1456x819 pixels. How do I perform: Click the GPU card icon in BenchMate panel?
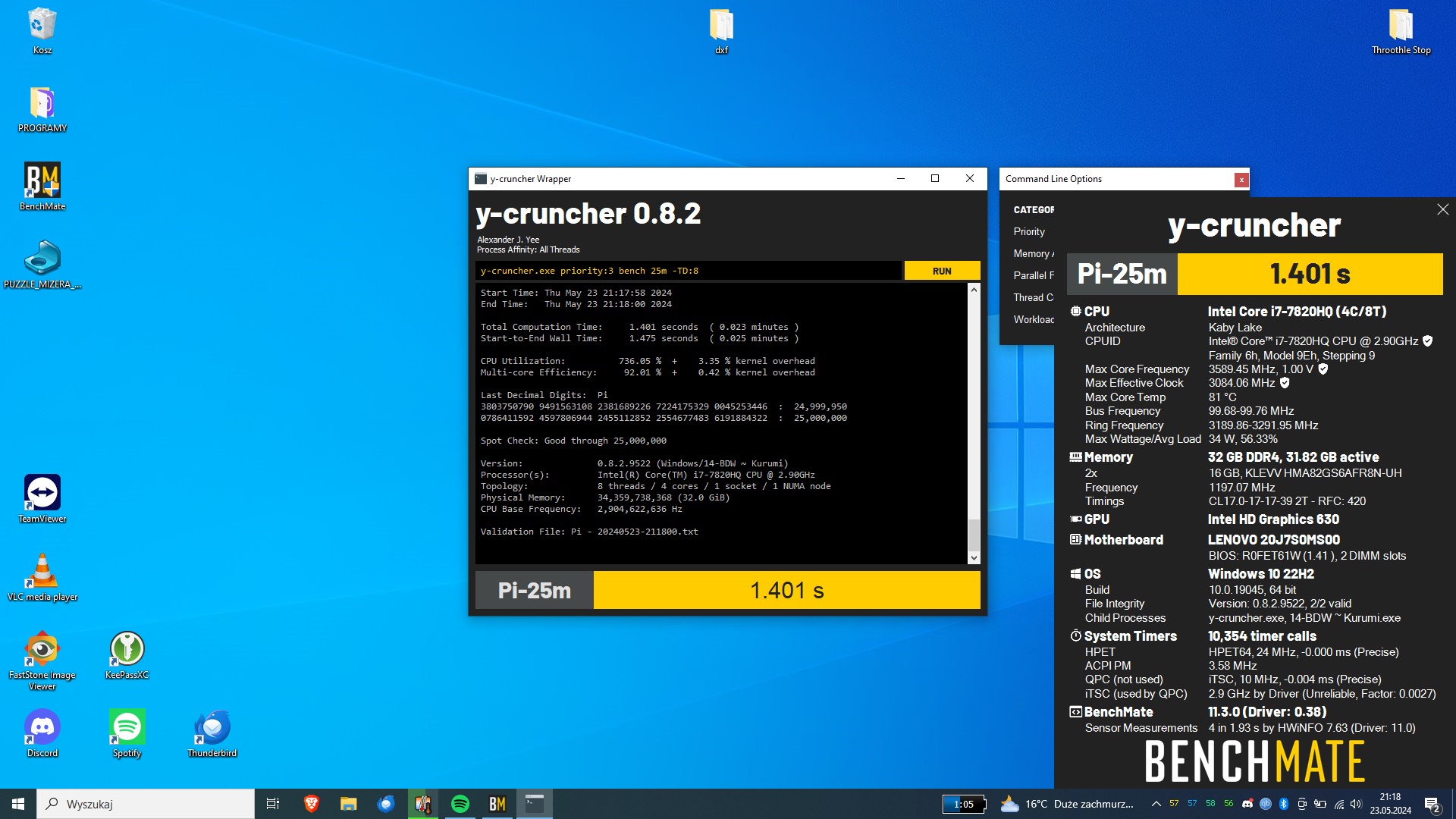pyautogui.click(x=1075, y=519)
